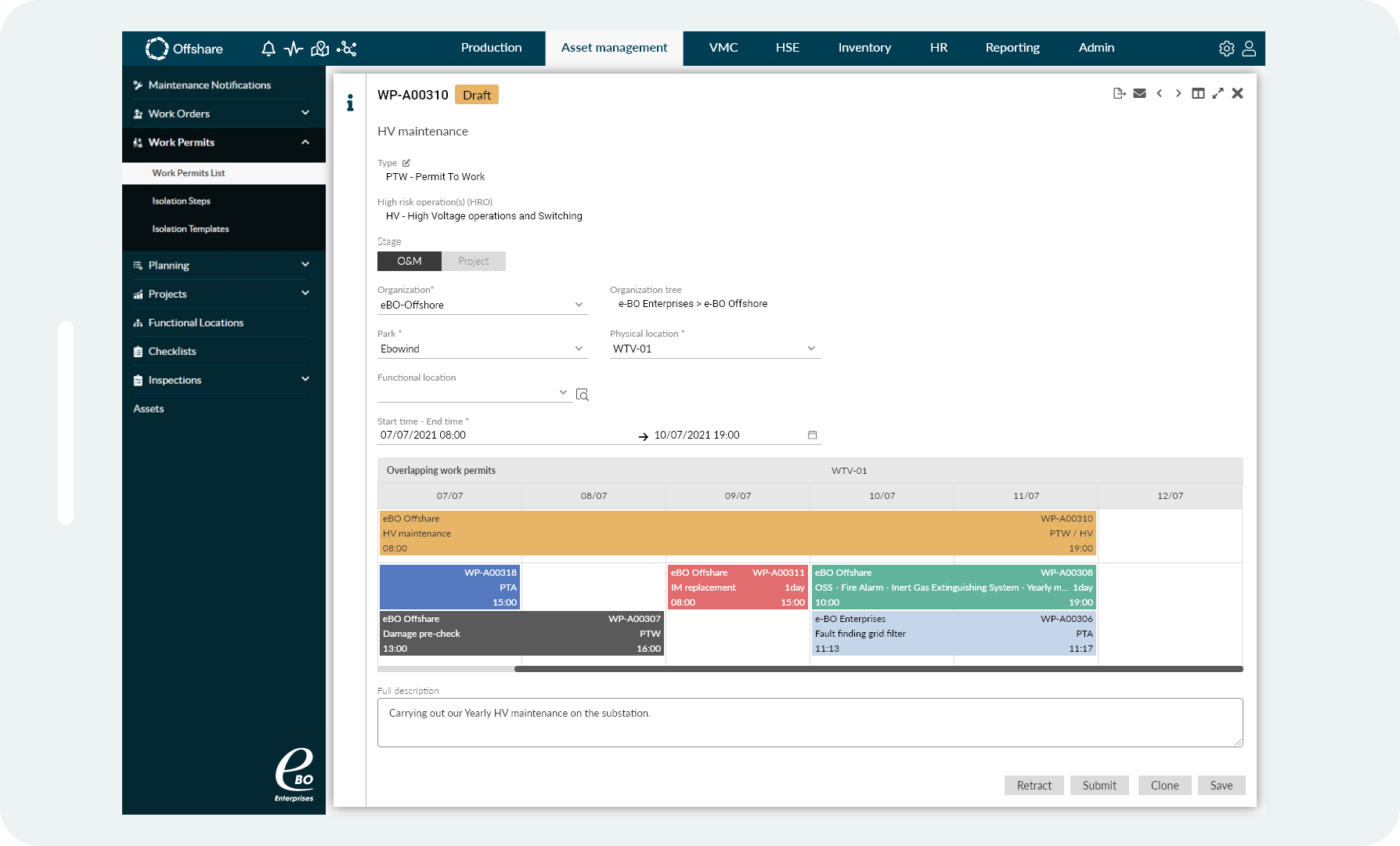The width and height of the screenshot is (1400, 846).
Task: Open Inventory tab
Action: click(x=864, y=48)
